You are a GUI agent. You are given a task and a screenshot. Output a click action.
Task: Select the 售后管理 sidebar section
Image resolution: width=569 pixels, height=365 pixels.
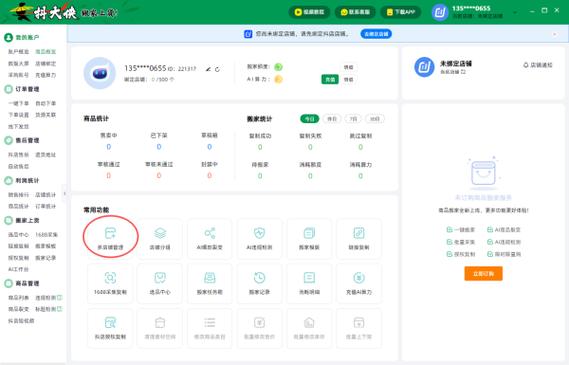22,140
